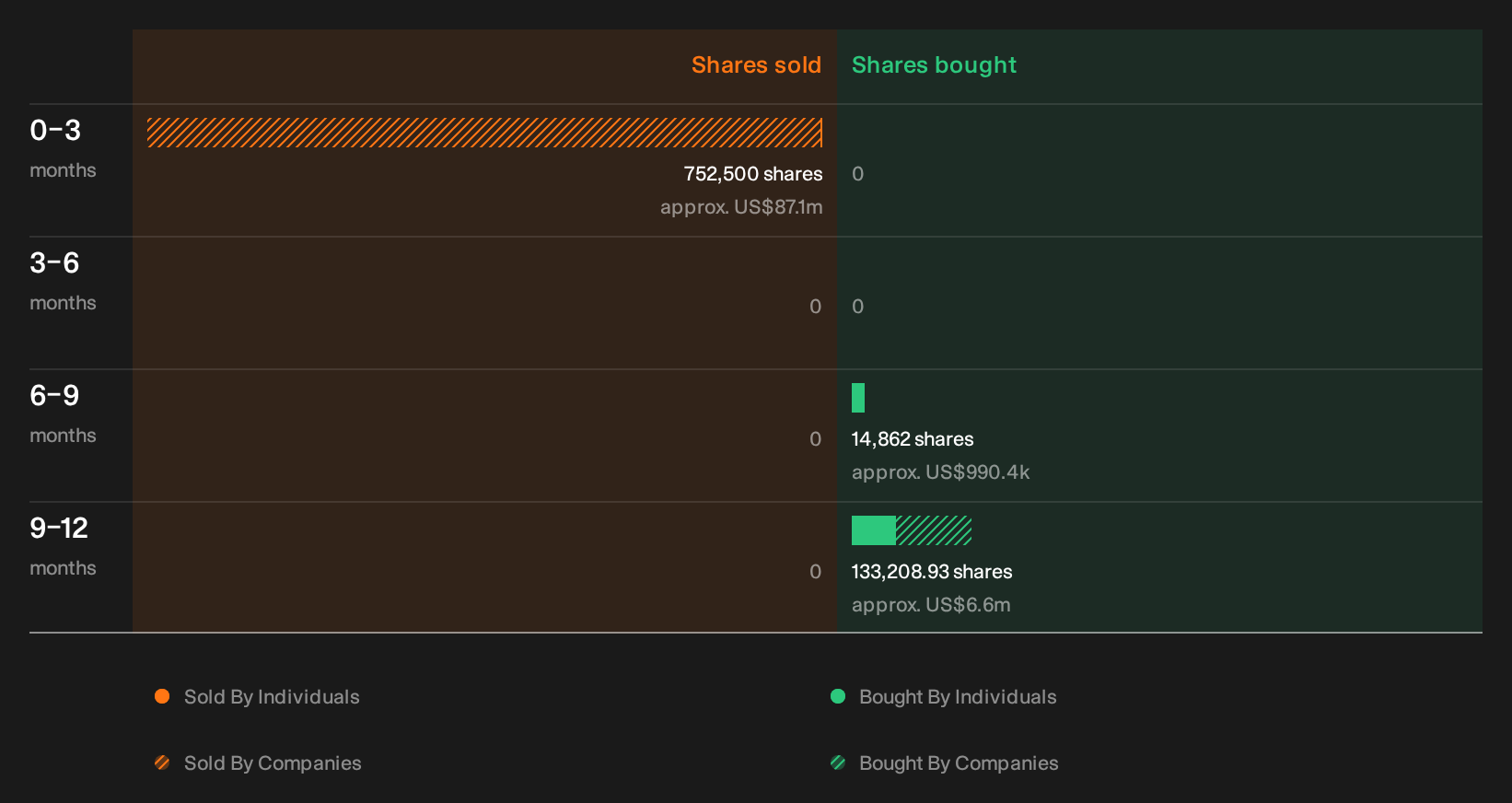Screen dimensions: 1512x803
Task: Click the Shares bought column header
Action: (x=934, y=65)
